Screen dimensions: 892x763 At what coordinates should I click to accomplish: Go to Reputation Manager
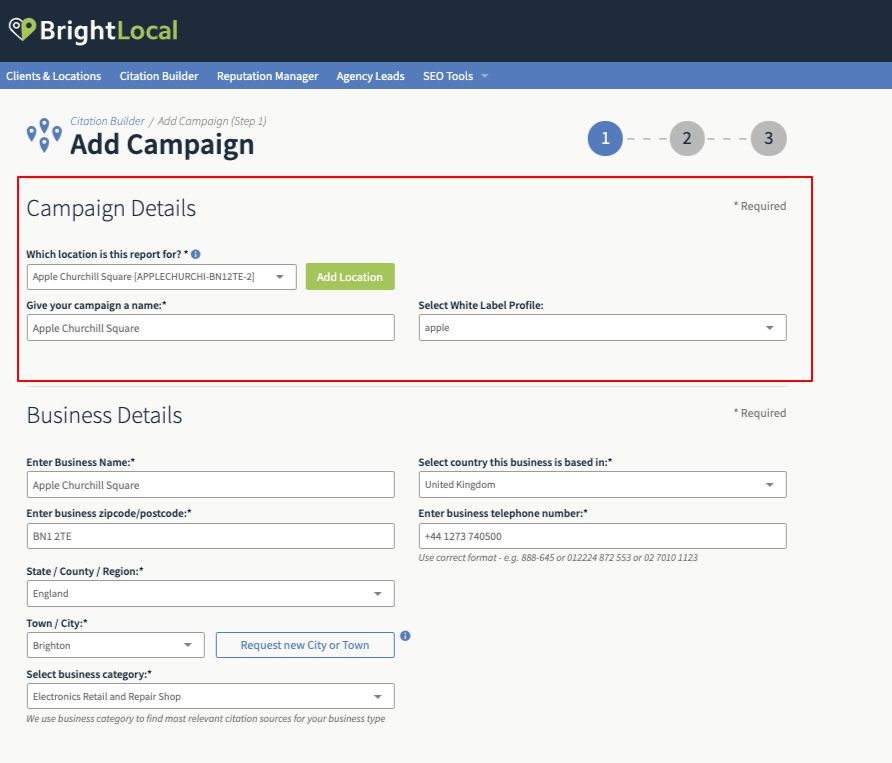pyautogui.click(x=267, y=76)
